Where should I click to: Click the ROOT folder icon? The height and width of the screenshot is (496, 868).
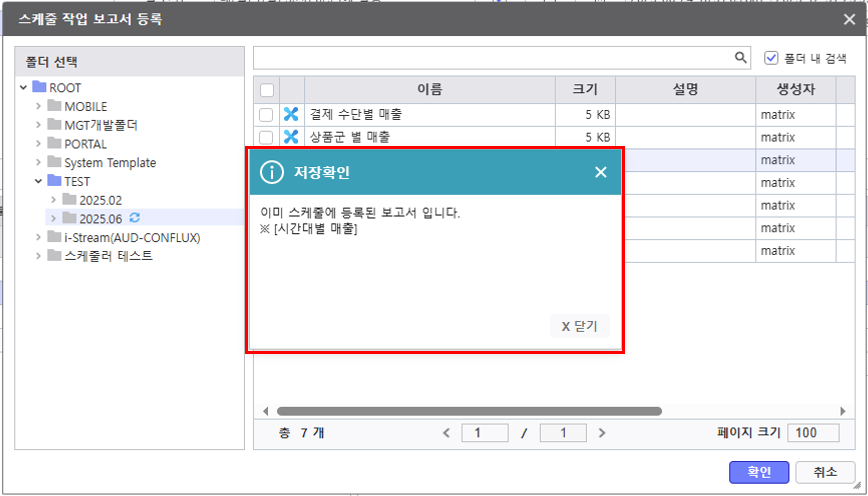click(39, 87)
